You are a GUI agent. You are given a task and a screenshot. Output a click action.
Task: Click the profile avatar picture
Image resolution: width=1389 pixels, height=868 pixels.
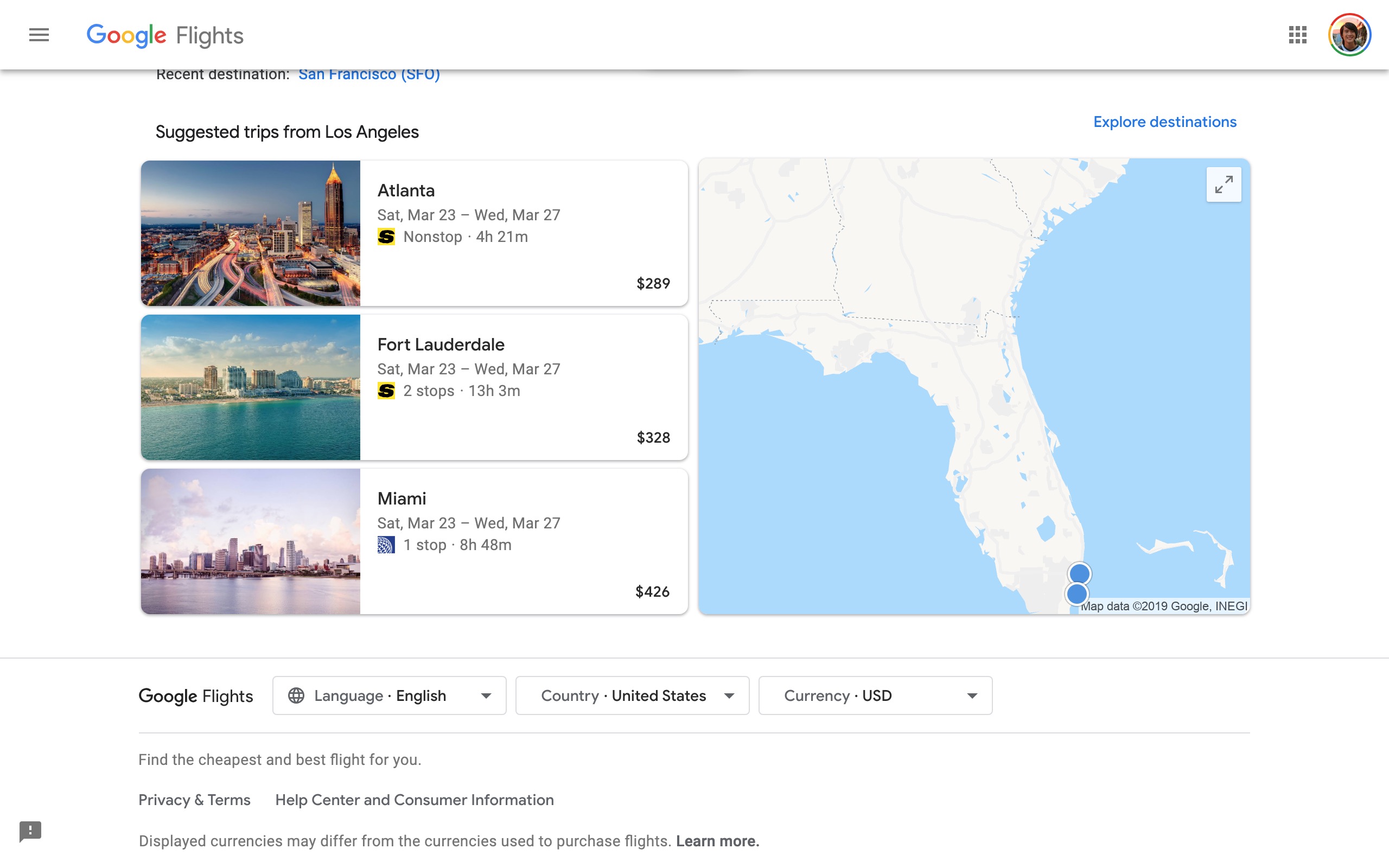pos(1350,34)
